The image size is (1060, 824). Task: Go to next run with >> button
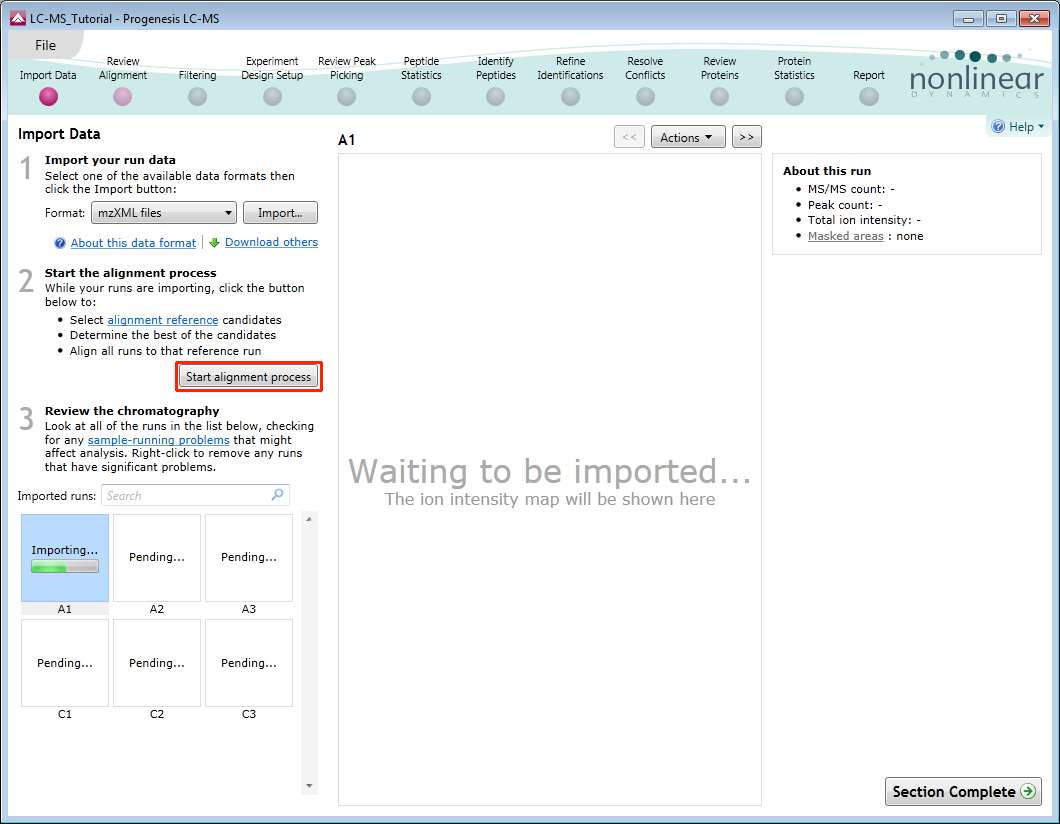[746, 137]
